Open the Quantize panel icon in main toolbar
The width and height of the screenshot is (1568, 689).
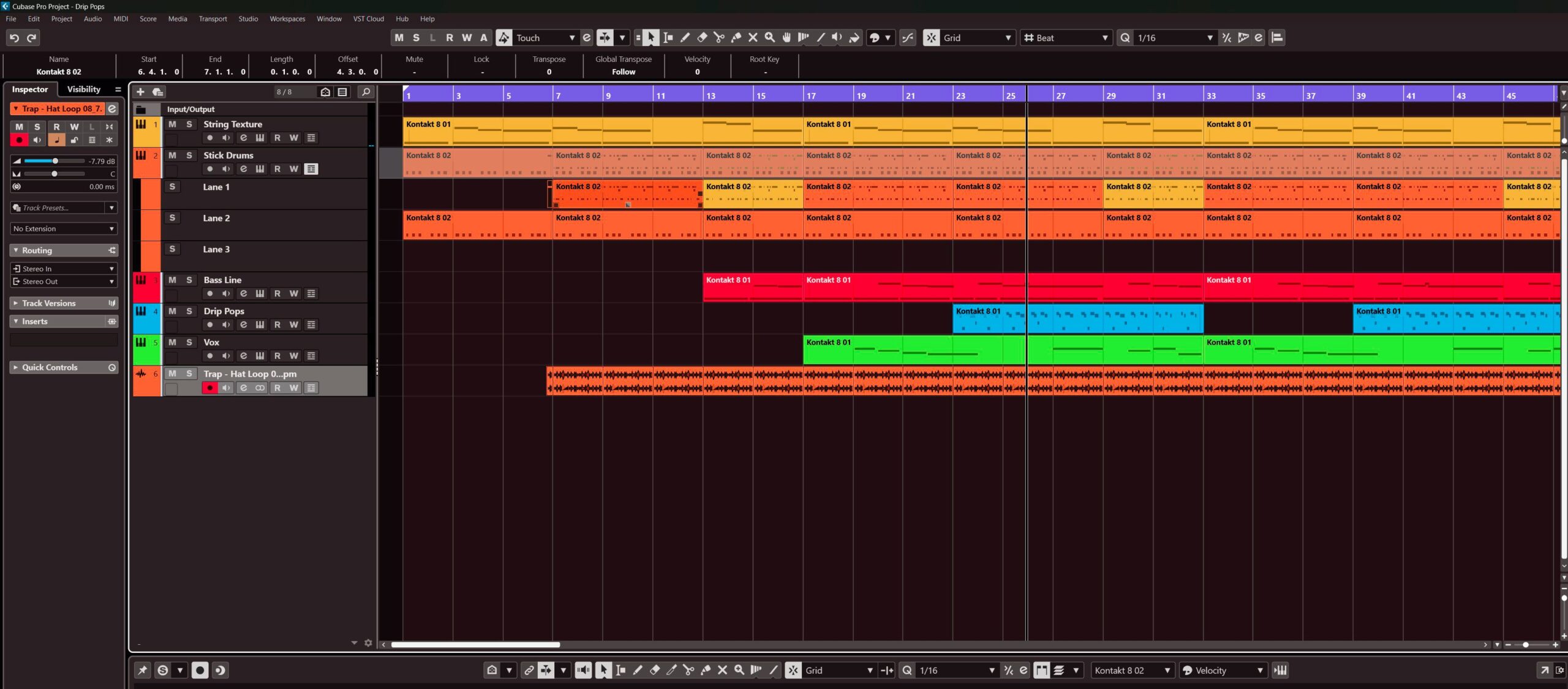point(1258,37)
